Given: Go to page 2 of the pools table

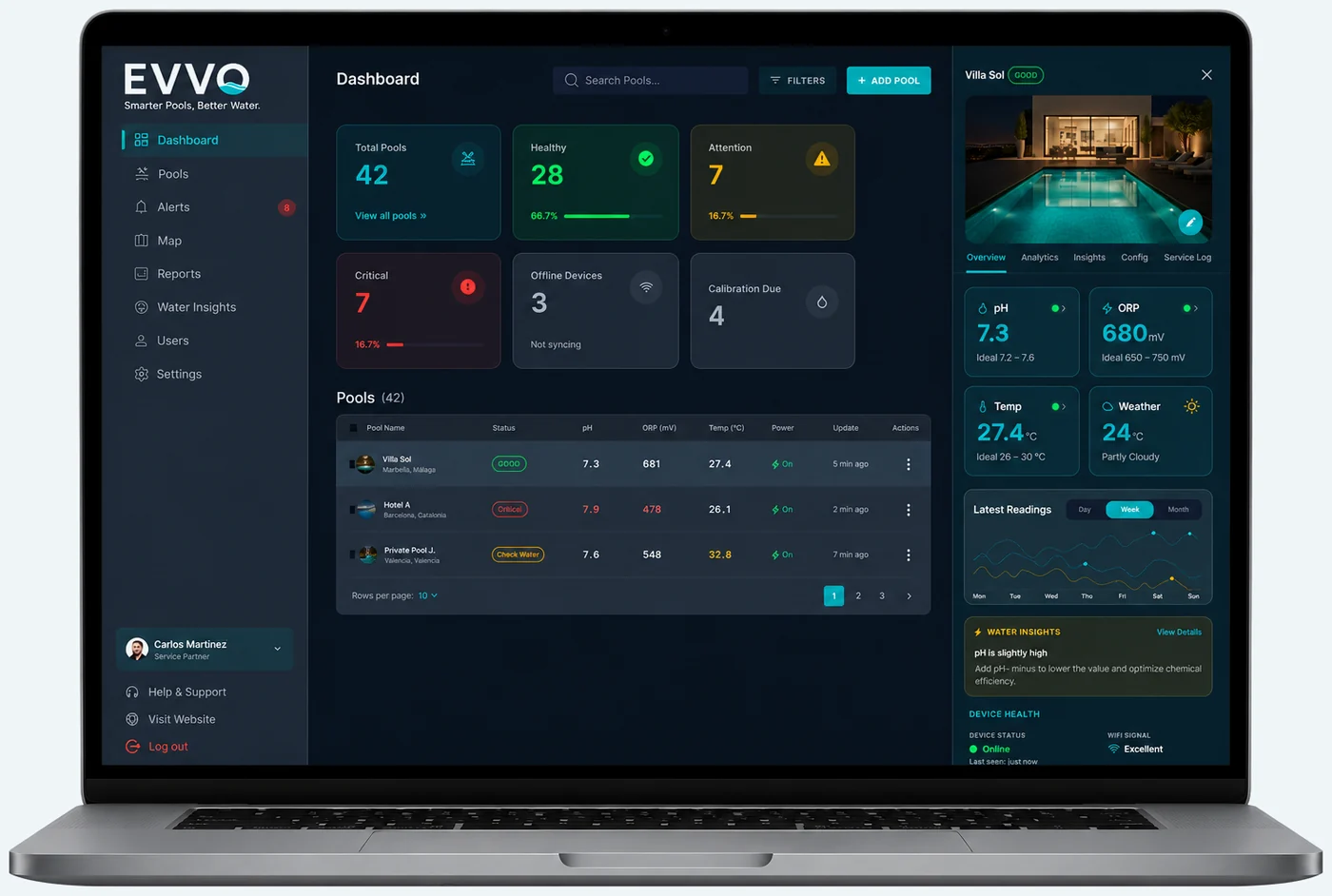Looking at the screenshot, I should [x=858, y=596].
